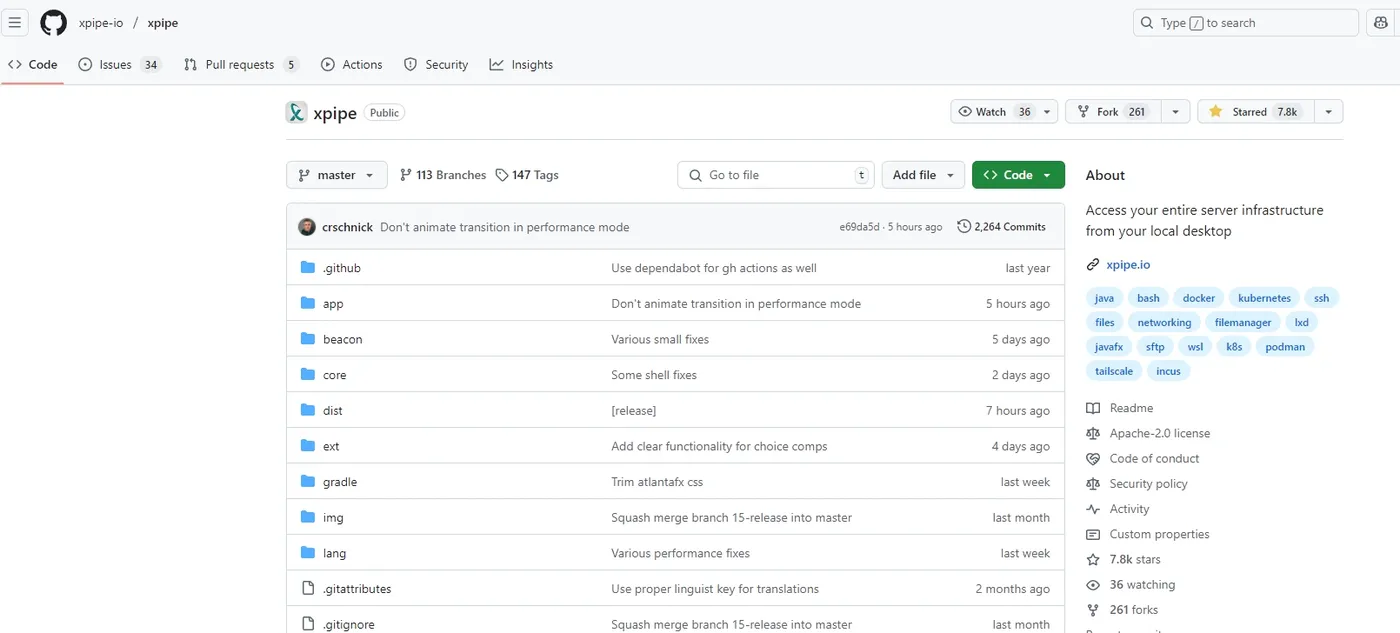Open the xpipe.io website link
The width and height of the screenshot is (1400, 633).
[1128, 265]
